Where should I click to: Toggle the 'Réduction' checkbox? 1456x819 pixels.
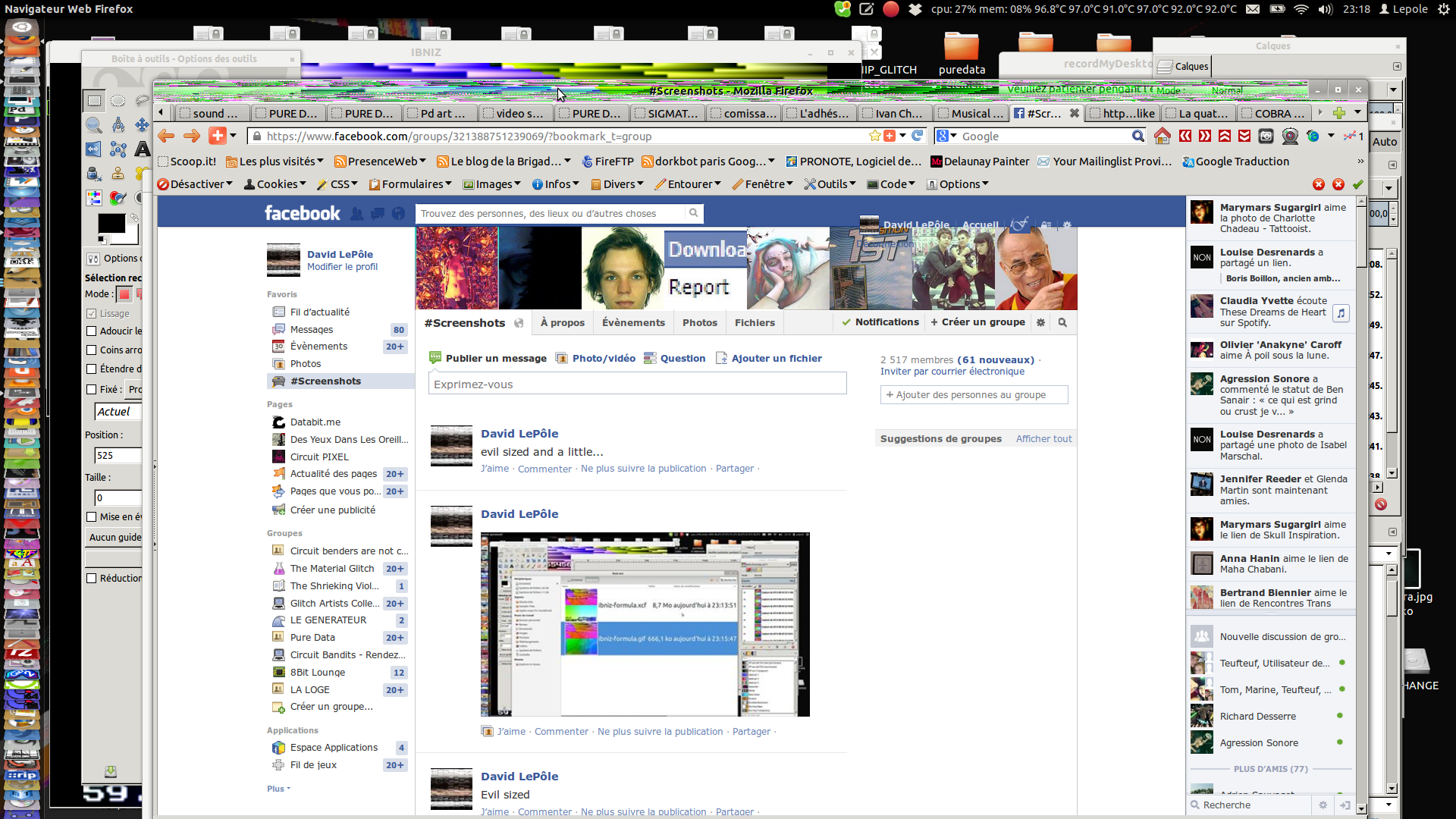[x=92, y=579]
